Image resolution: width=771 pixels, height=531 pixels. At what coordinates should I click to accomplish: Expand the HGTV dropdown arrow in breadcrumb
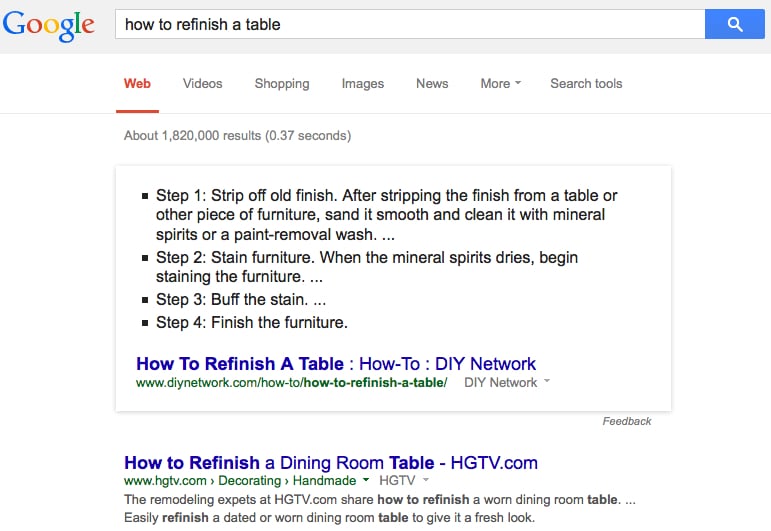tap(423, 481)
